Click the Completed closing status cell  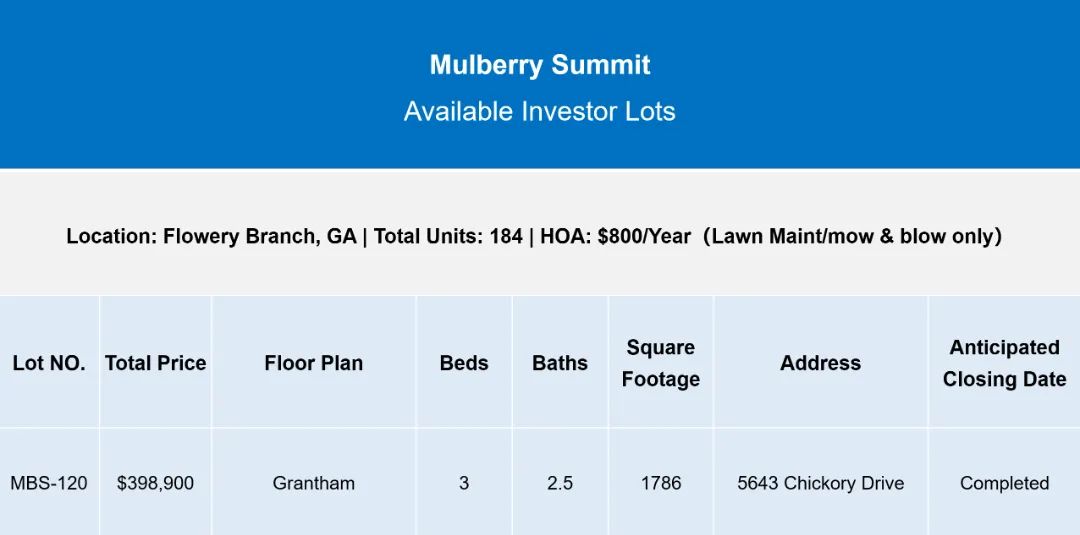[1004, 483]
